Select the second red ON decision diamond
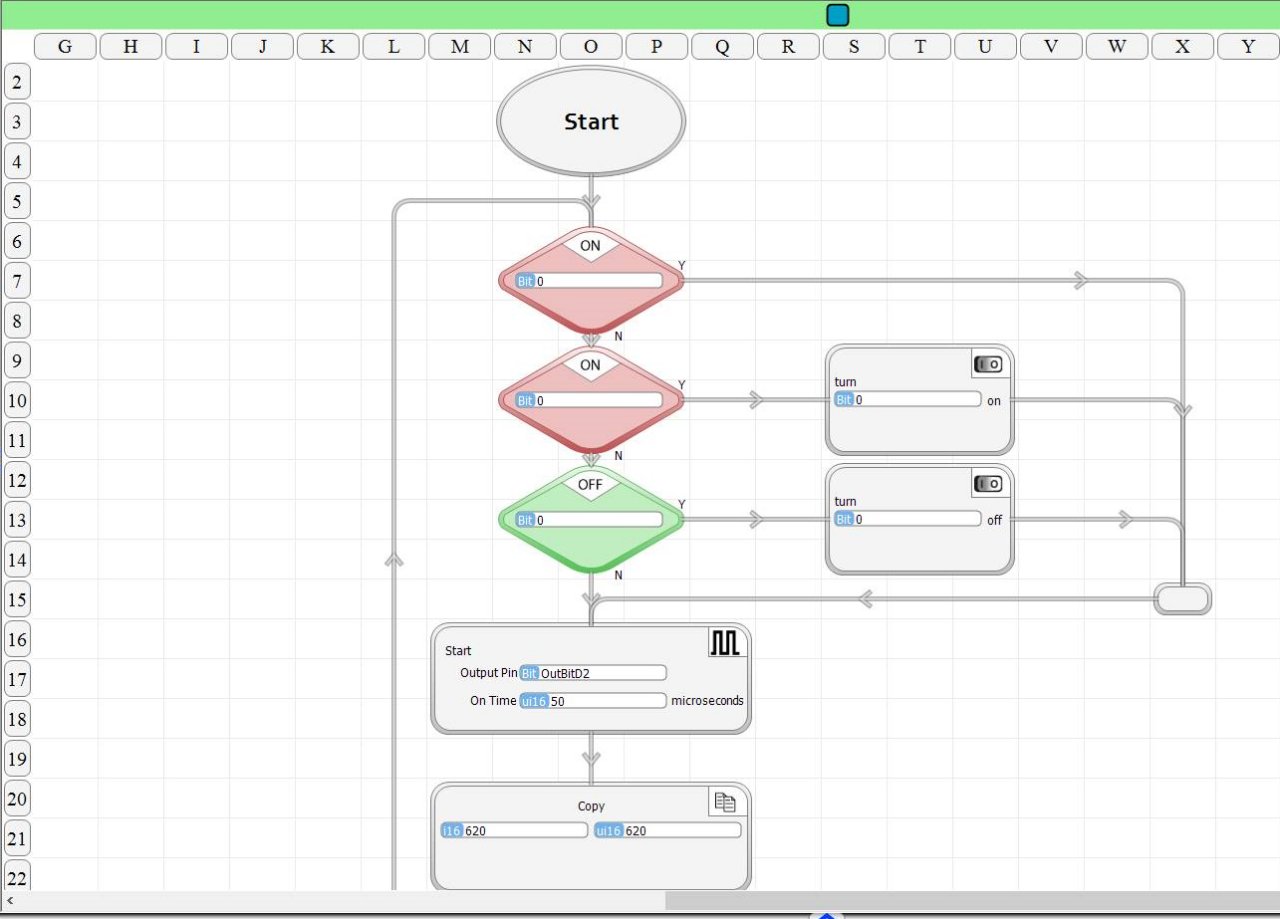 [591, 400]
